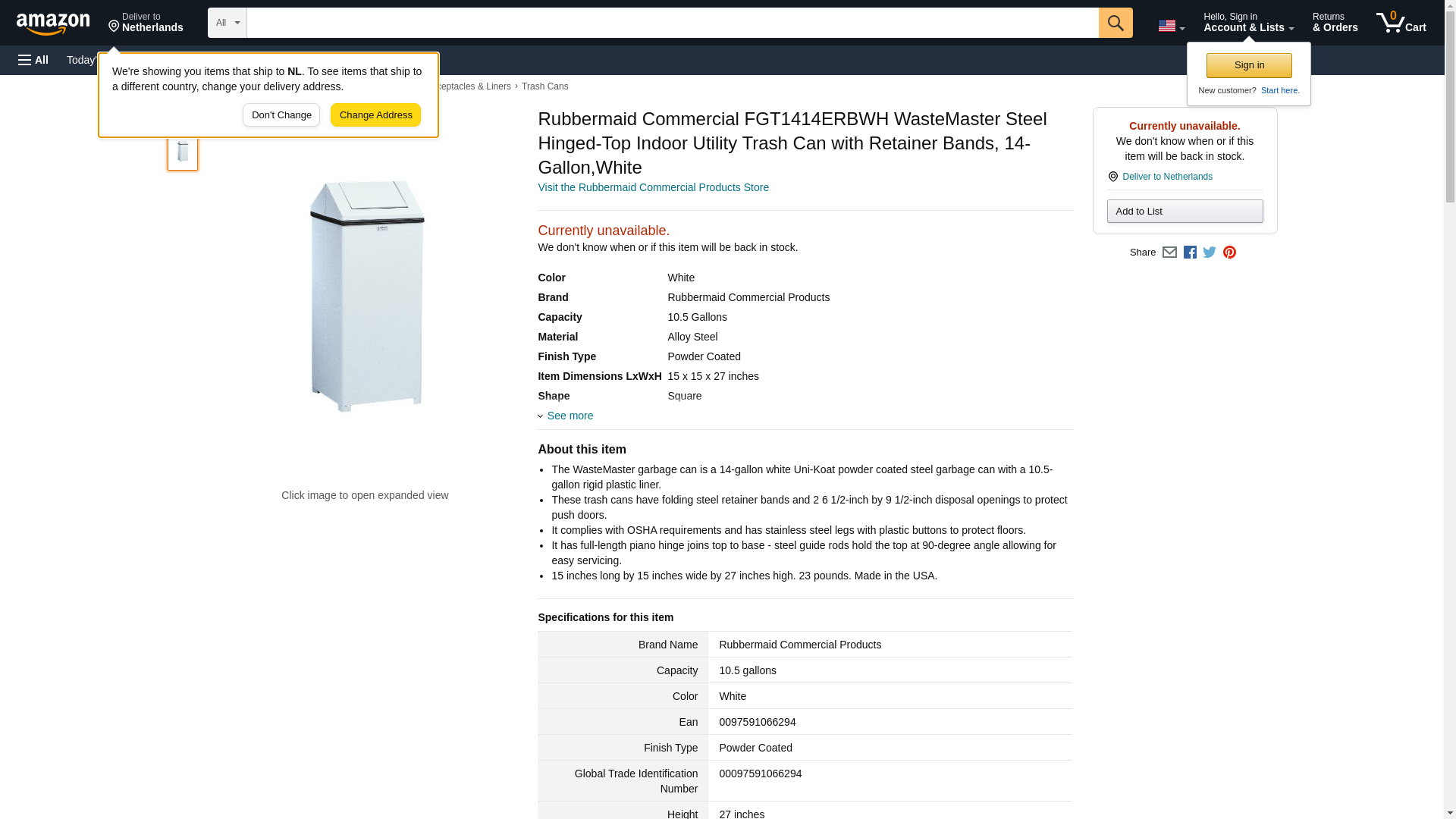This screenshot has height=819, width=1456.
Task: Share product on Twitter
Action: tap(1210, 253)
